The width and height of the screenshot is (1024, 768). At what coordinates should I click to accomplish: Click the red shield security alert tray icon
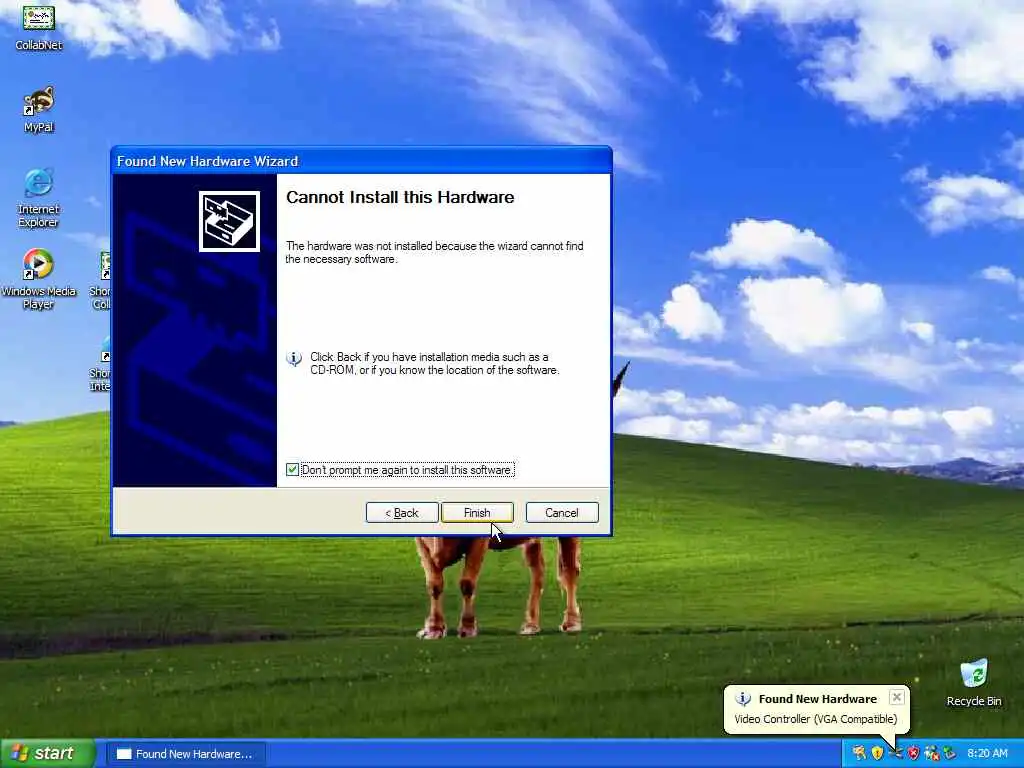tap(914, 753)
